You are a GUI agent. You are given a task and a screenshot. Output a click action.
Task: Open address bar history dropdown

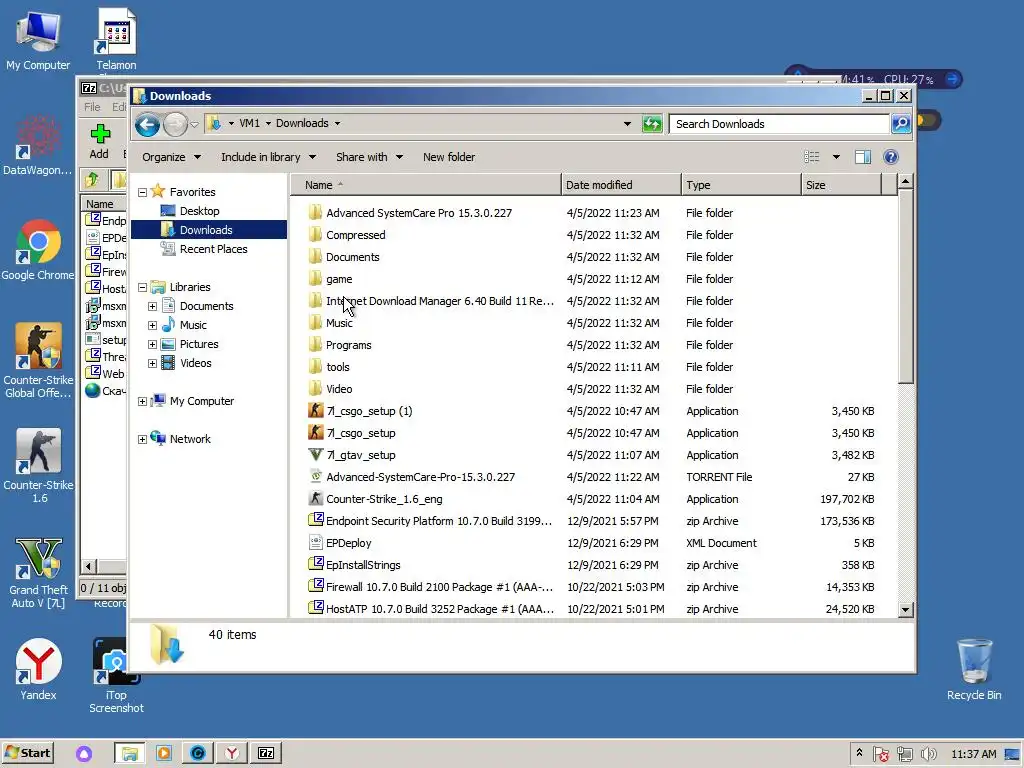pyautogui.click(x=627, y=123)
